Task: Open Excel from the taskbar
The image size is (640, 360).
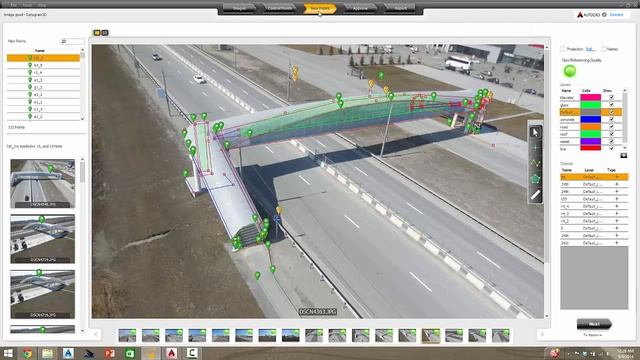Action: [130, 353]
